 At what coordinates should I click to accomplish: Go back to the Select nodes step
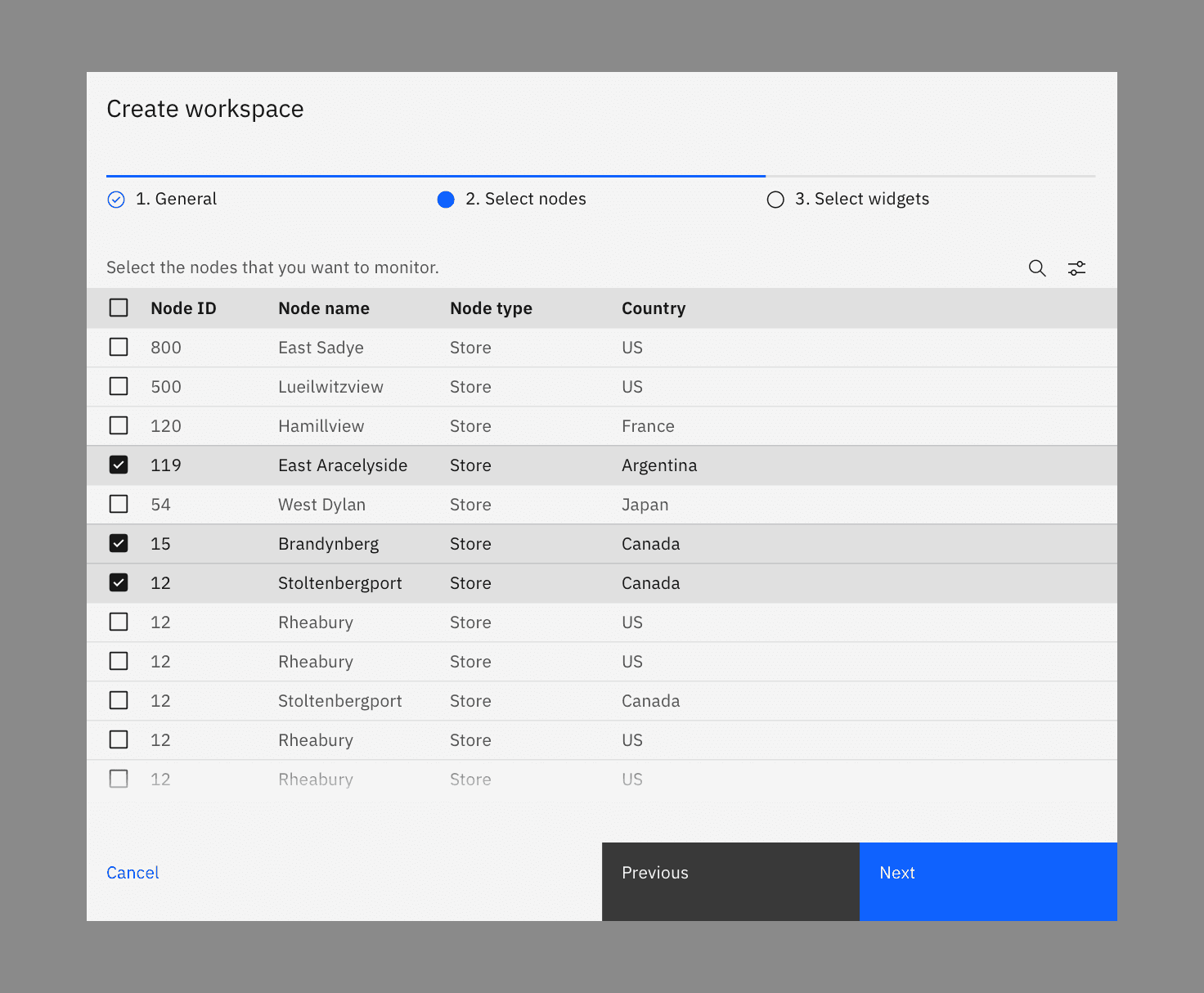(x=526, y=199)
